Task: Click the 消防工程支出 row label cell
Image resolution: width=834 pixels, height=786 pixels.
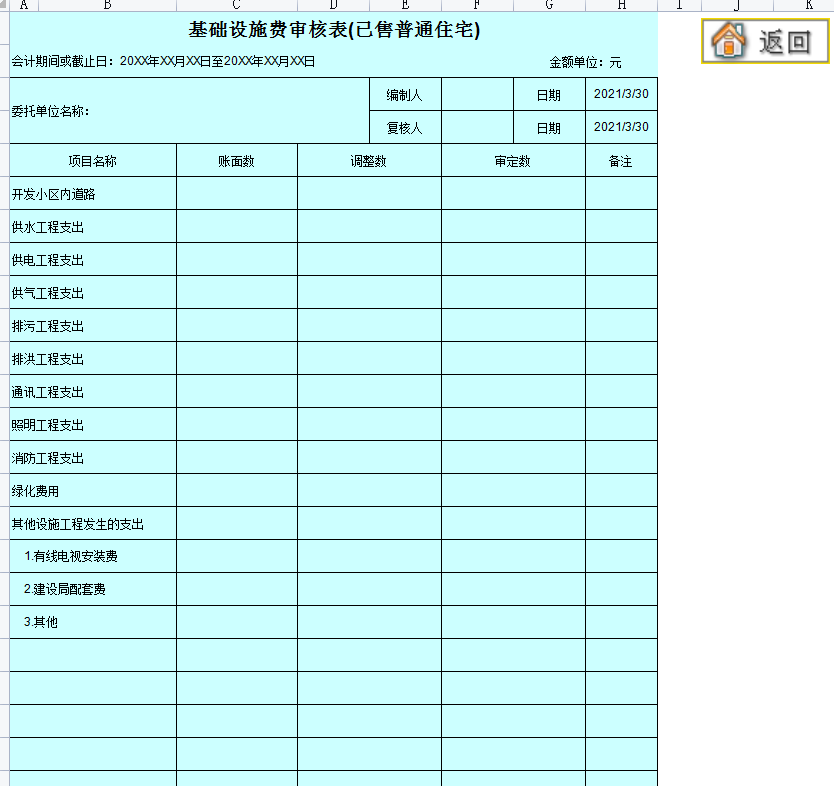Action: pos(92,457)
